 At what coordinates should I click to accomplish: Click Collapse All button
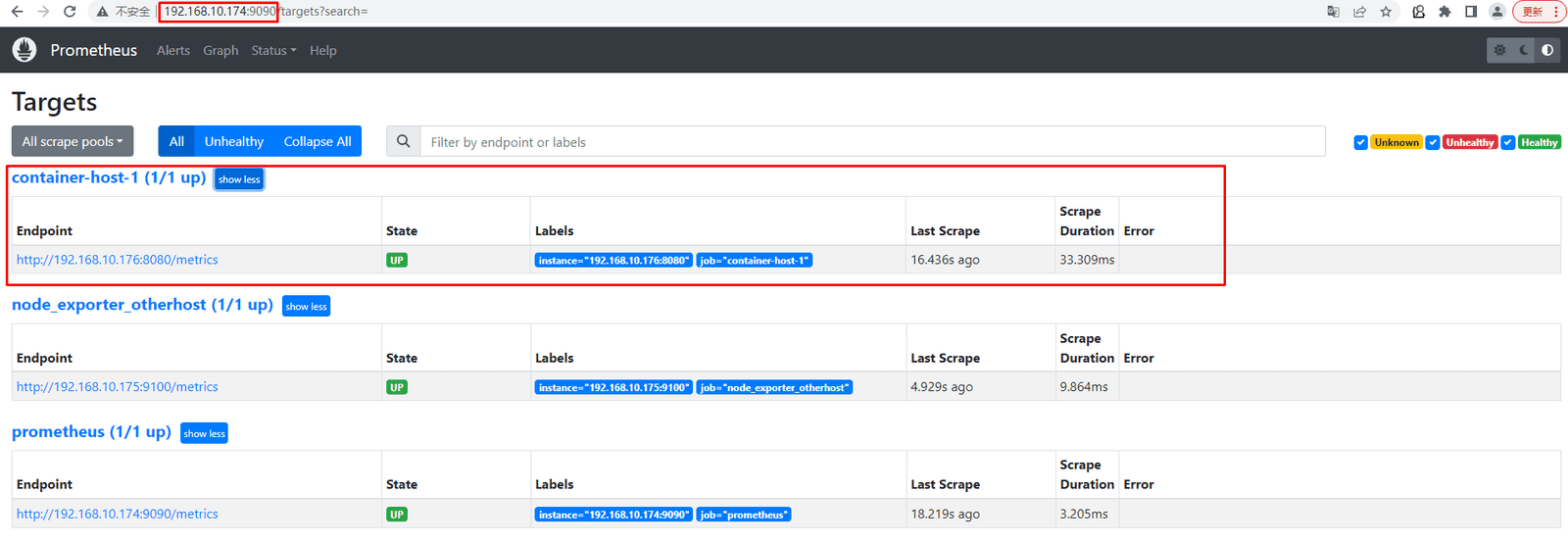click(x=318, y=141)
